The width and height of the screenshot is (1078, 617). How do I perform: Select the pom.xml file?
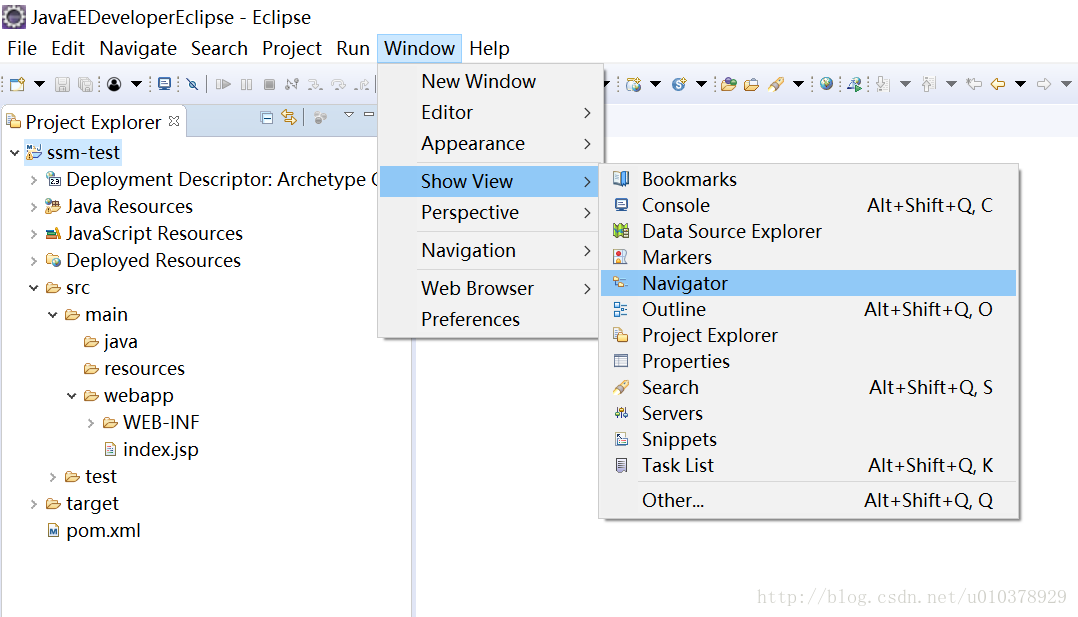click(103, 531)
